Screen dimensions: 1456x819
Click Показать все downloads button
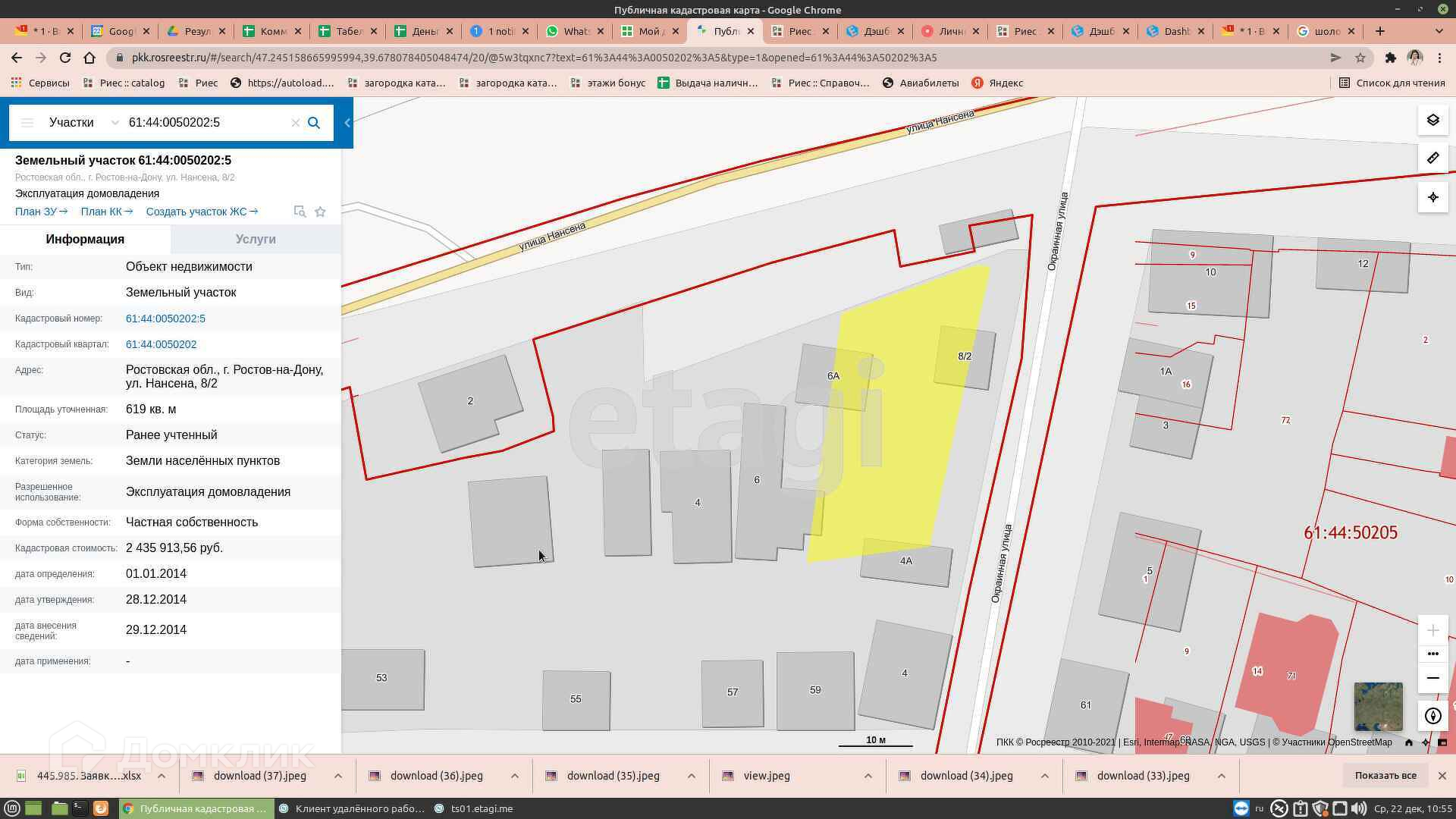(x=1385, y=775)
